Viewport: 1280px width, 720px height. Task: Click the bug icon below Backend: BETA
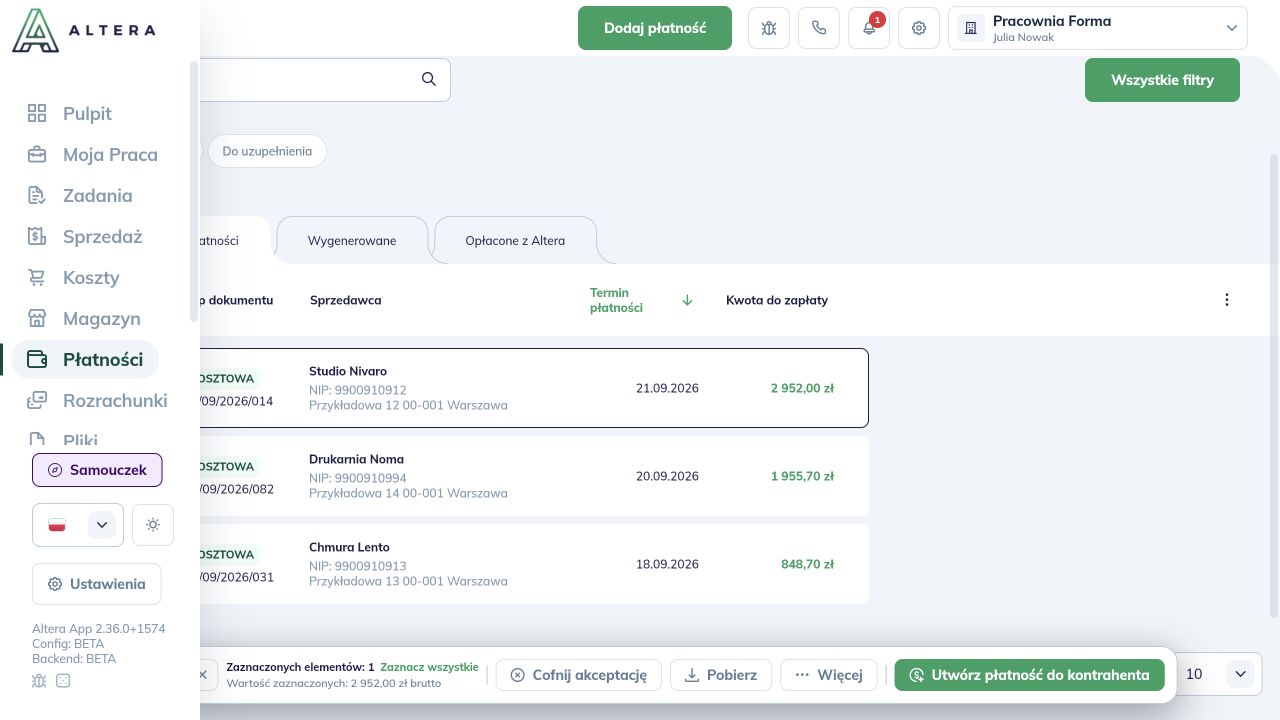[39, 681]
